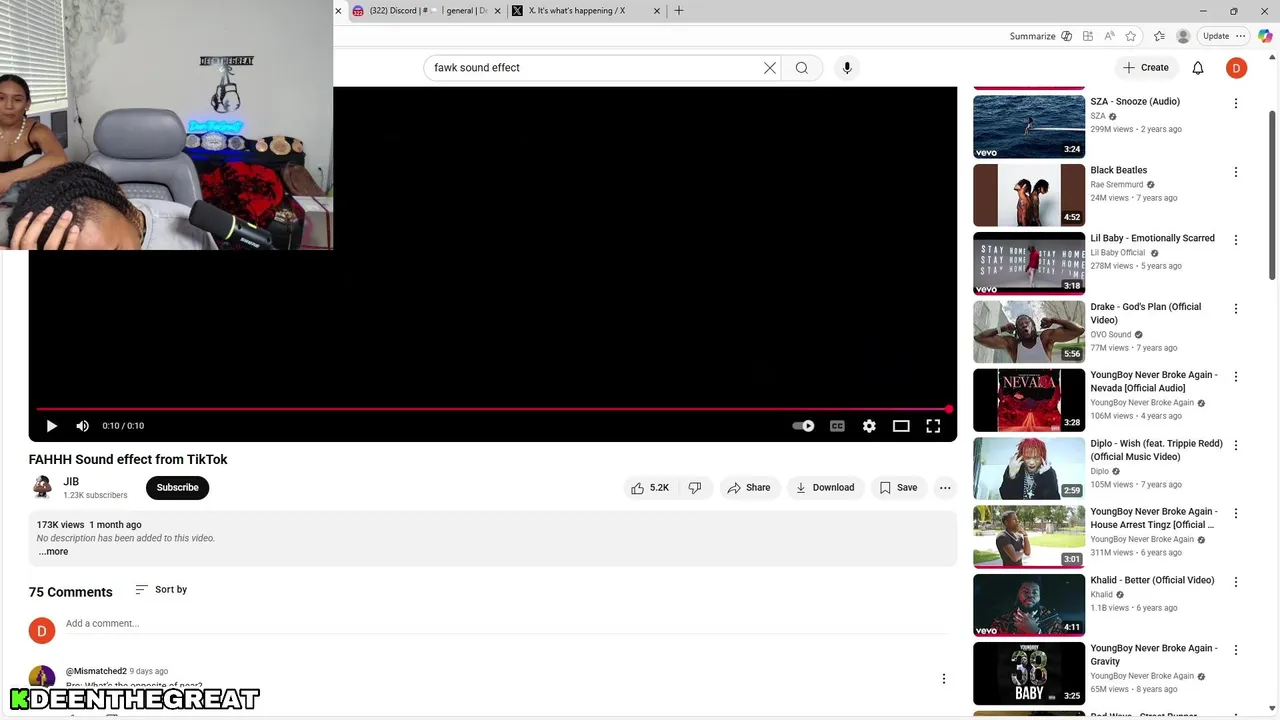The width and height of the screenshot is (1280, 720).
Task: Click the YouTube search box
Action: (594, 68)
